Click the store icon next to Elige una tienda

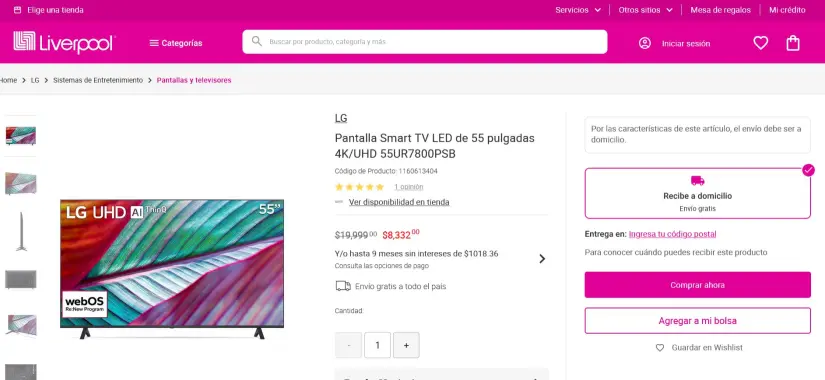(x=17, y=10)
